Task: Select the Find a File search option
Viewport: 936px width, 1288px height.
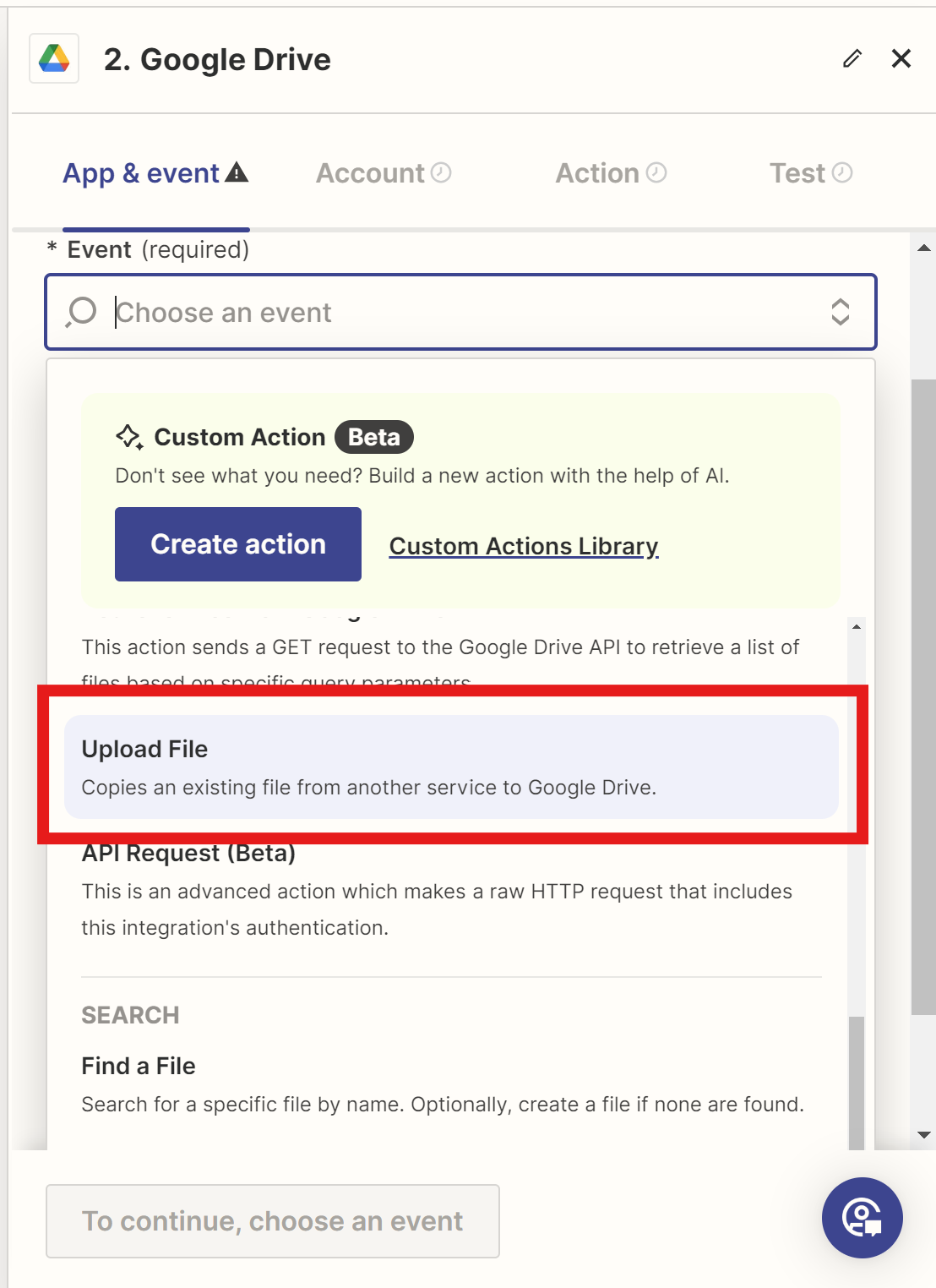Action: pyautogui.click(x=451, y=1084)
